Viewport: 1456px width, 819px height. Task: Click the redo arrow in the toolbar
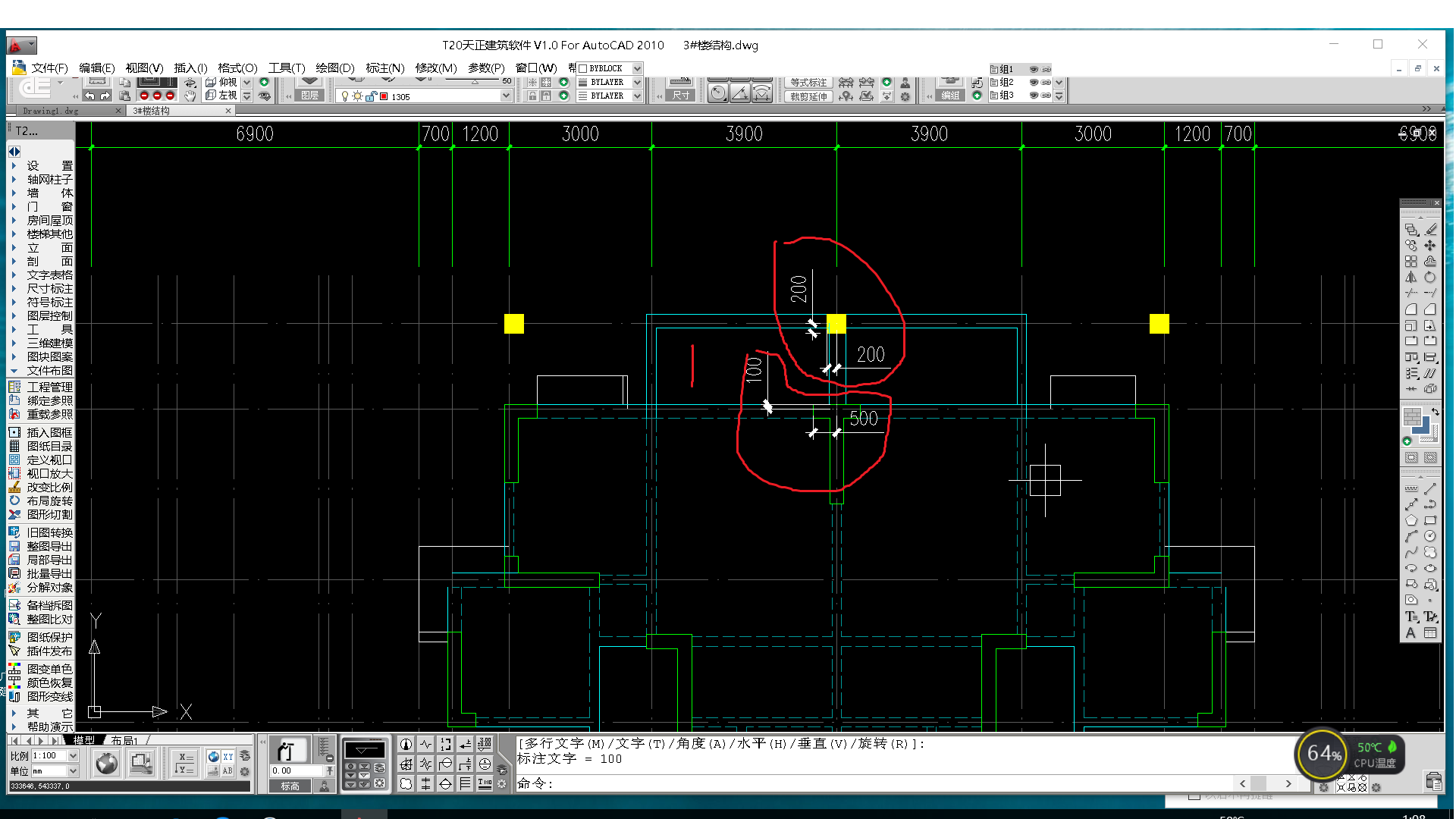(105, 96)
